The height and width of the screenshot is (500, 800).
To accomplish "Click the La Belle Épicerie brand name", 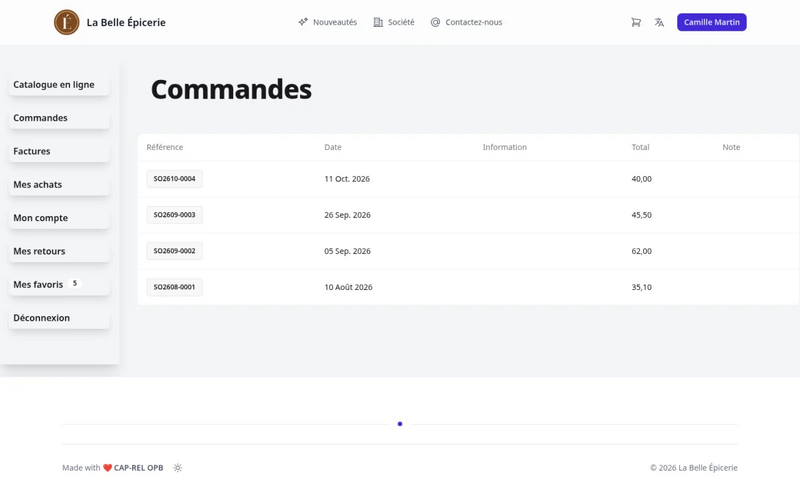I will [126, 22].
